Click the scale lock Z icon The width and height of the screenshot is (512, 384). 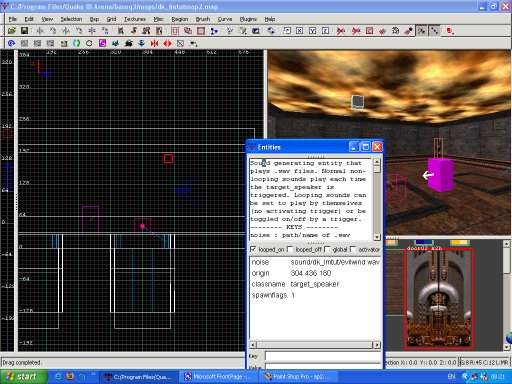tap(326, 31)
